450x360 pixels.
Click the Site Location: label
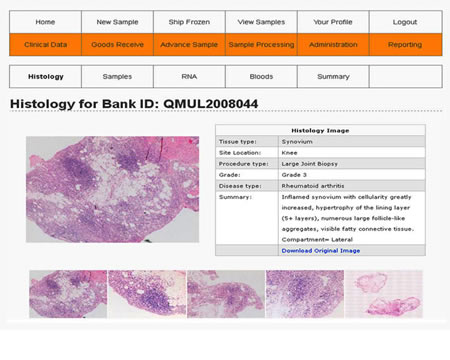tap(240, 153)
